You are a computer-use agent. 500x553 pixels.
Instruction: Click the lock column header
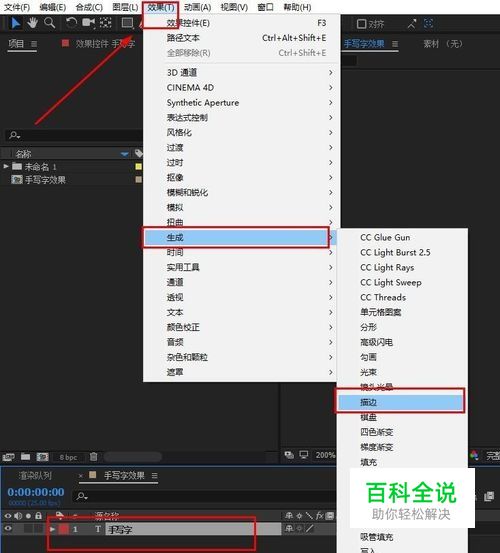click(38, 516)
